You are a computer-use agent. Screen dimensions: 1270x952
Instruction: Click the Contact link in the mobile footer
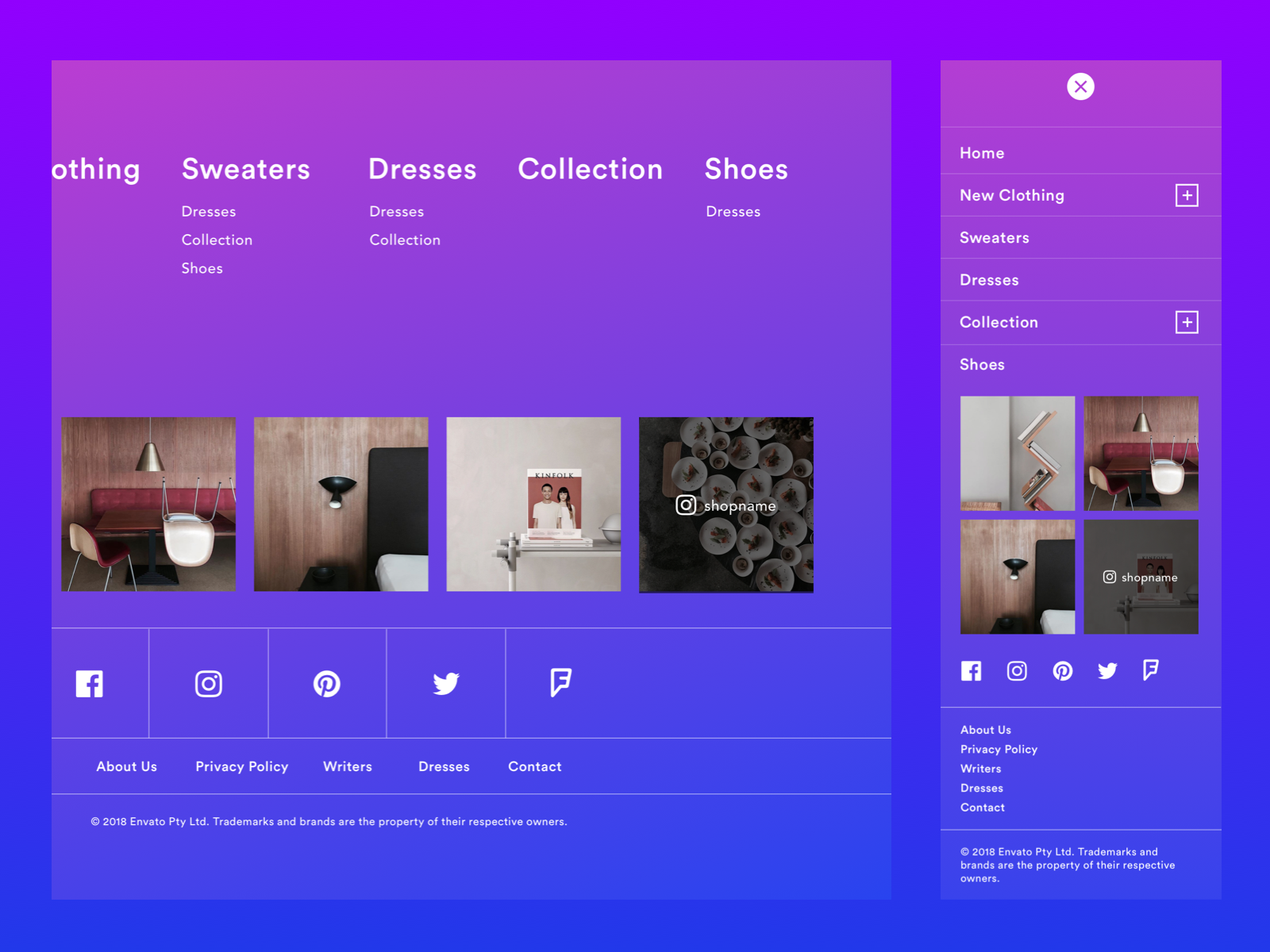(982, 807)
